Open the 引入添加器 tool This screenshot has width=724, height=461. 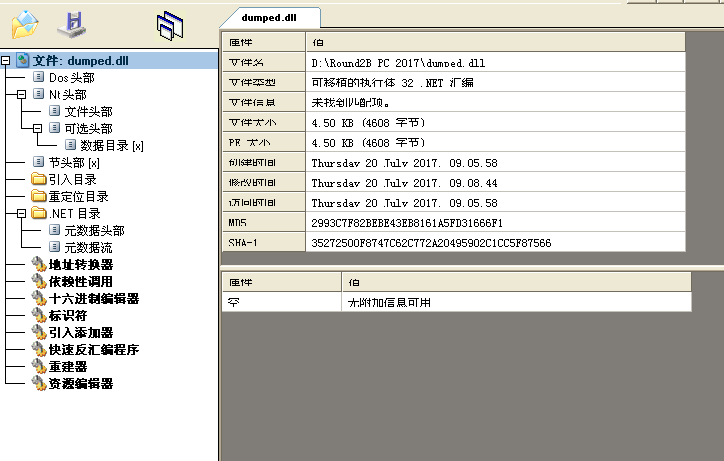click(81, 333)
